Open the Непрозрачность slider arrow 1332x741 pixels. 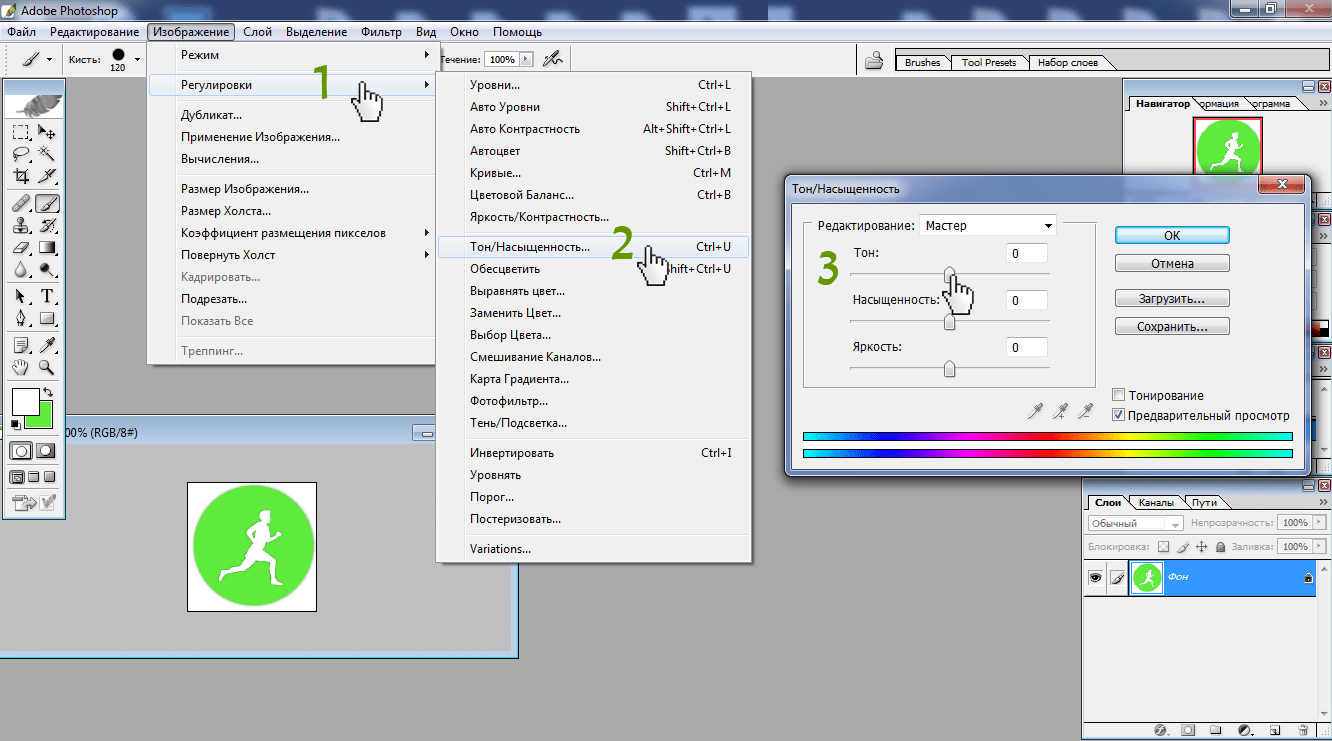tap(1319, 523)
